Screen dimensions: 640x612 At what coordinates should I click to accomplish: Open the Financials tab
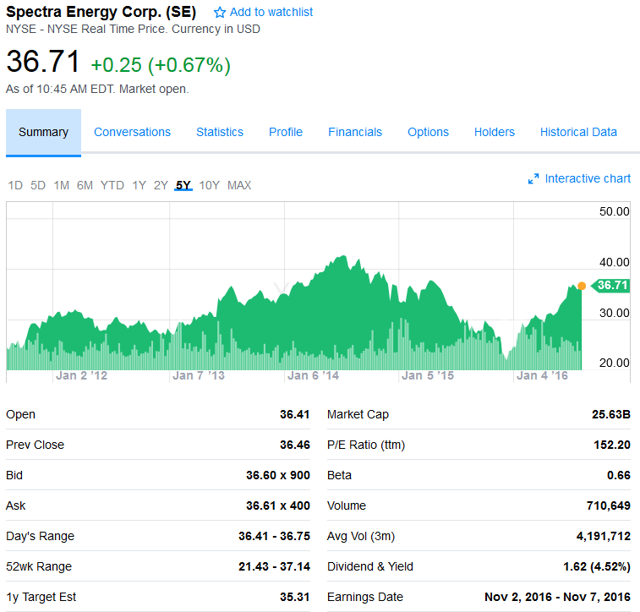click(x=355, y=132)
